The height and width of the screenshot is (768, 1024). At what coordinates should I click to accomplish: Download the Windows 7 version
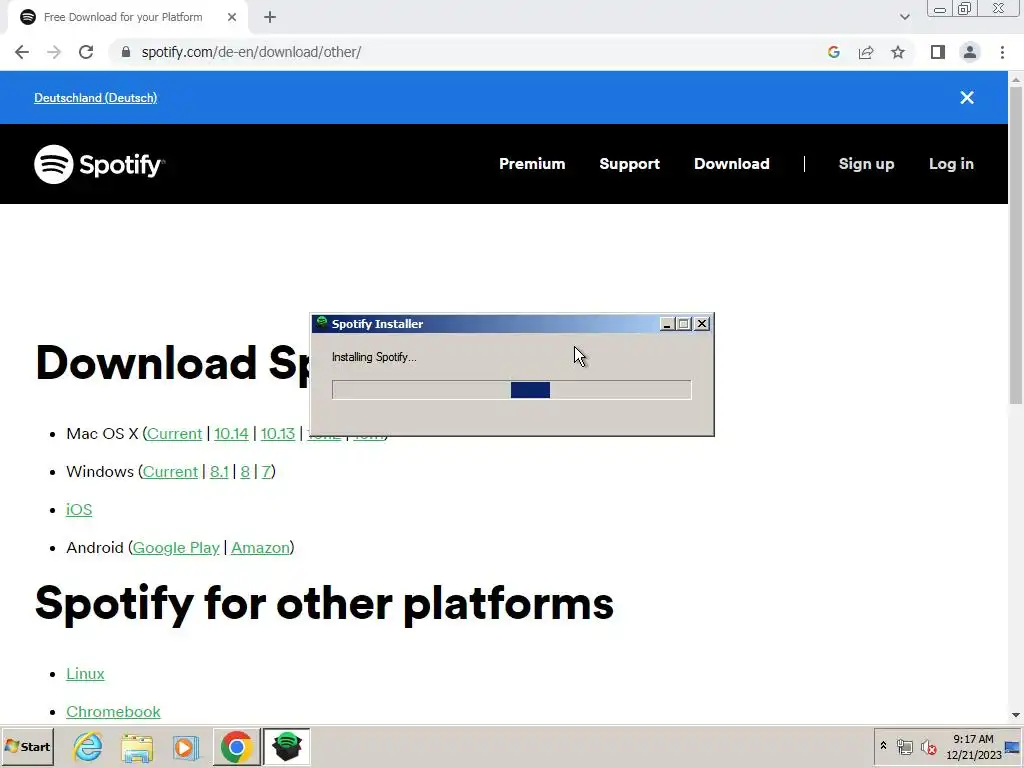point(266,472)
